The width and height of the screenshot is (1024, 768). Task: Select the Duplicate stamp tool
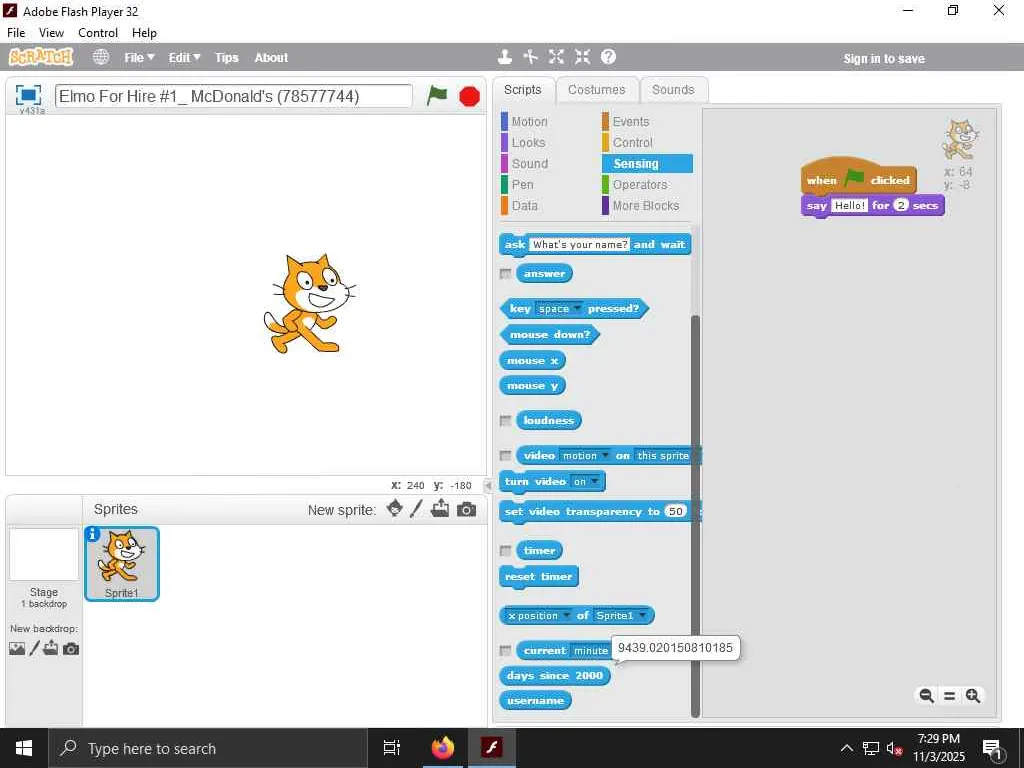(x=504, y=57)
